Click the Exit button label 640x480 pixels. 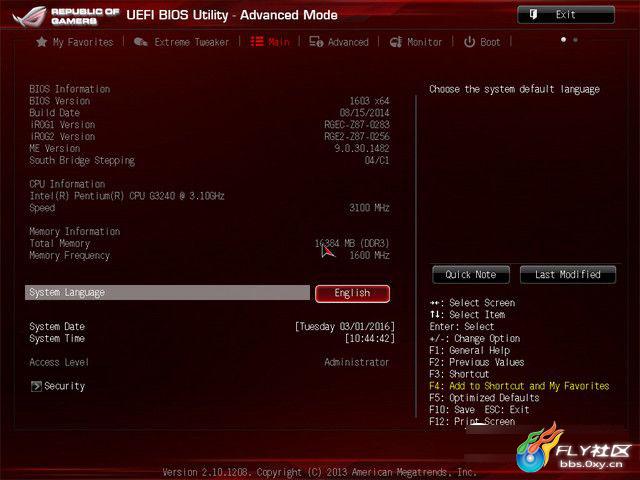[565, 15]
